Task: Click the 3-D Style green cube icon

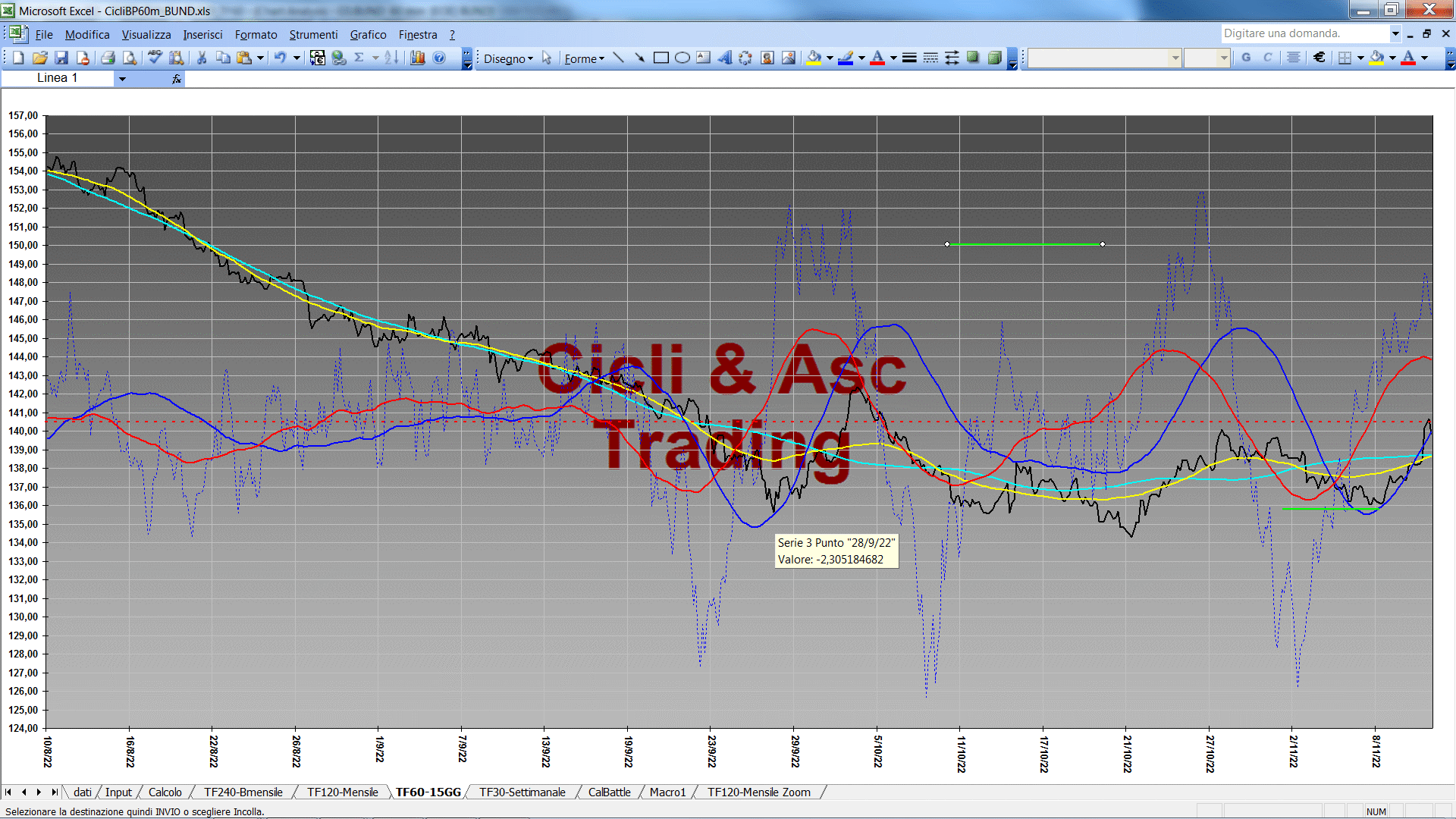Action: click(x=994, y=58)
